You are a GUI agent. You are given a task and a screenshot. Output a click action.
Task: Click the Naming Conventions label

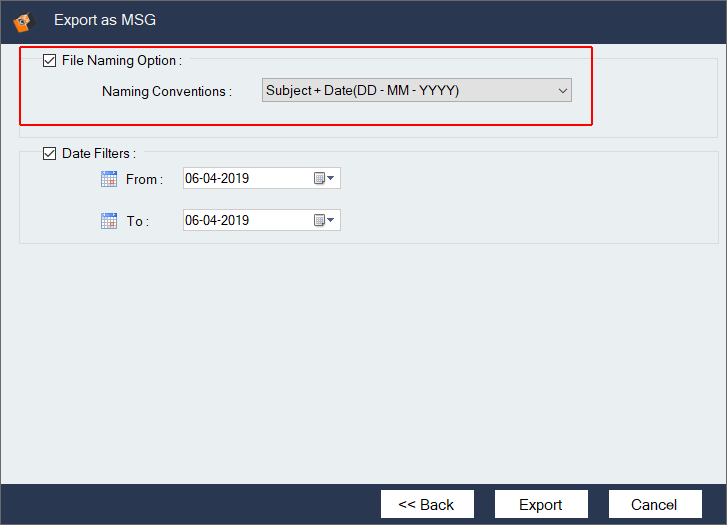tap(166, 92)
